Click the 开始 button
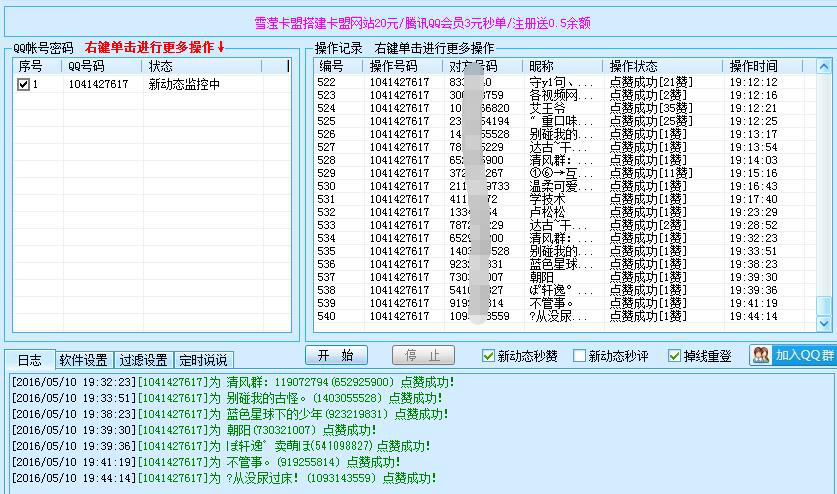 [336, 355]
